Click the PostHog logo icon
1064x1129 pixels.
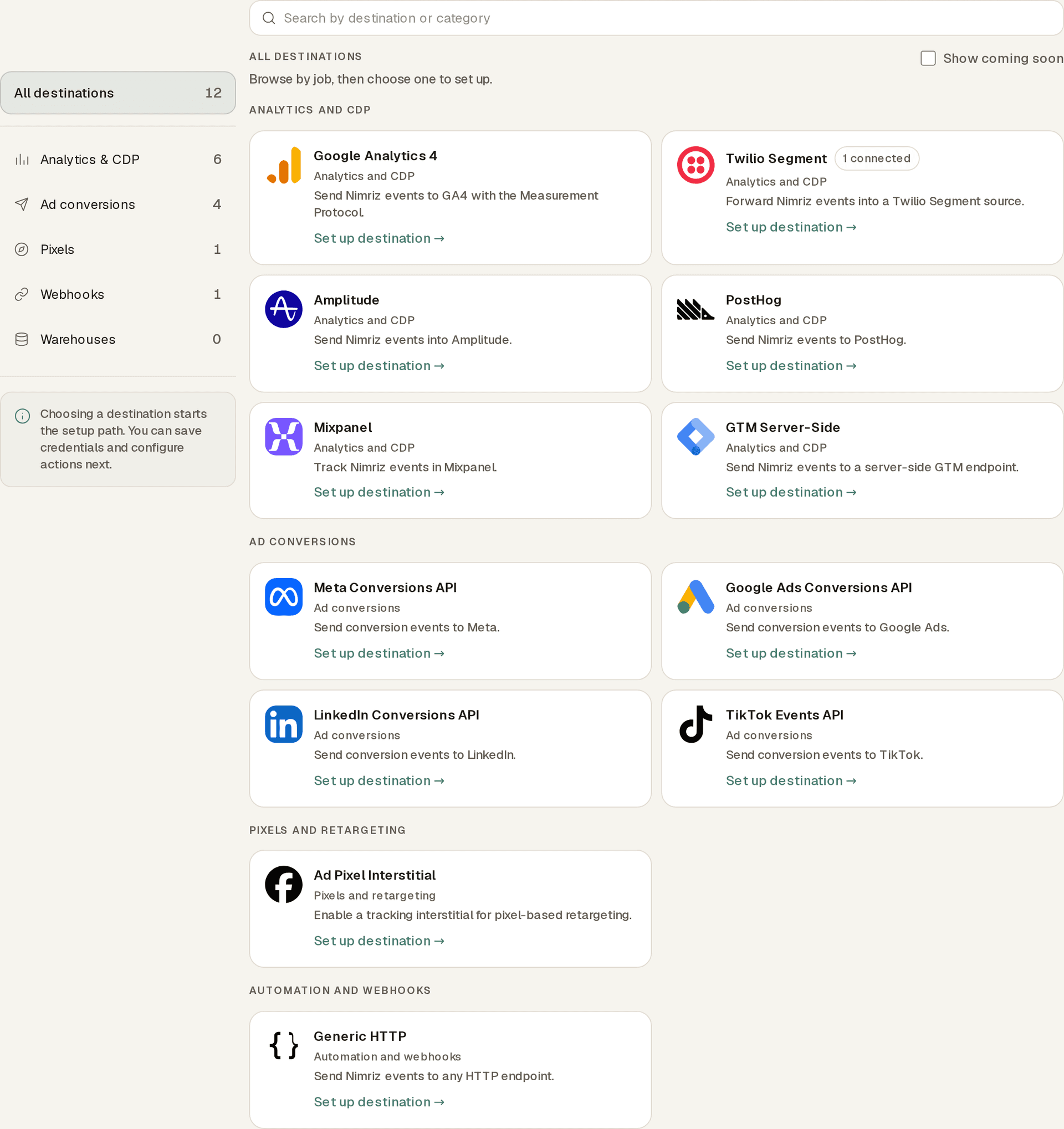[x=695, y=309]
